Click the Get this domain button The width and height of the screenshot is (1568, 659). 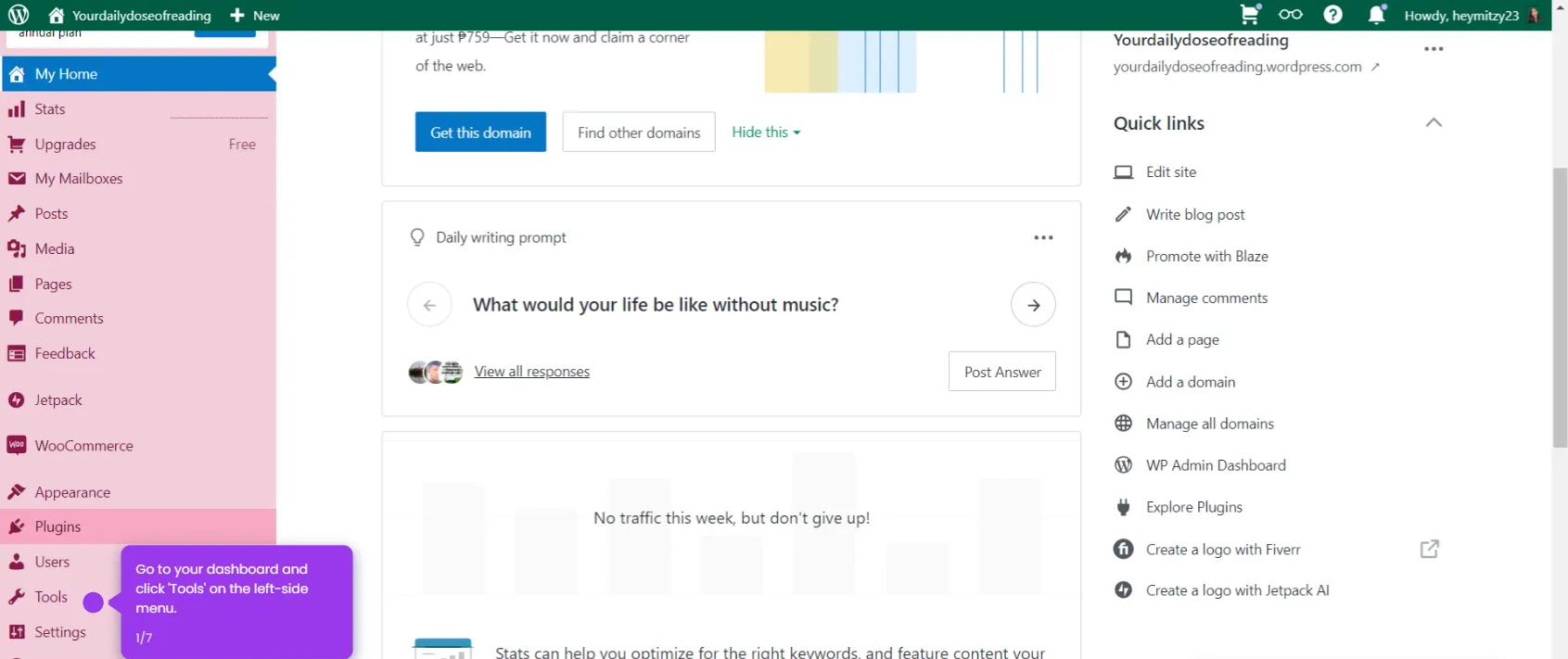point(480,132)
